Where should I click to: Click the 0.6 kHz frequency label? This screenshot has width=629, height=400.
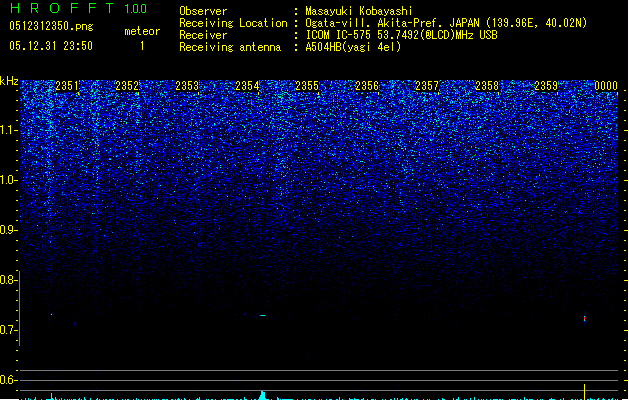pos(8,380)
